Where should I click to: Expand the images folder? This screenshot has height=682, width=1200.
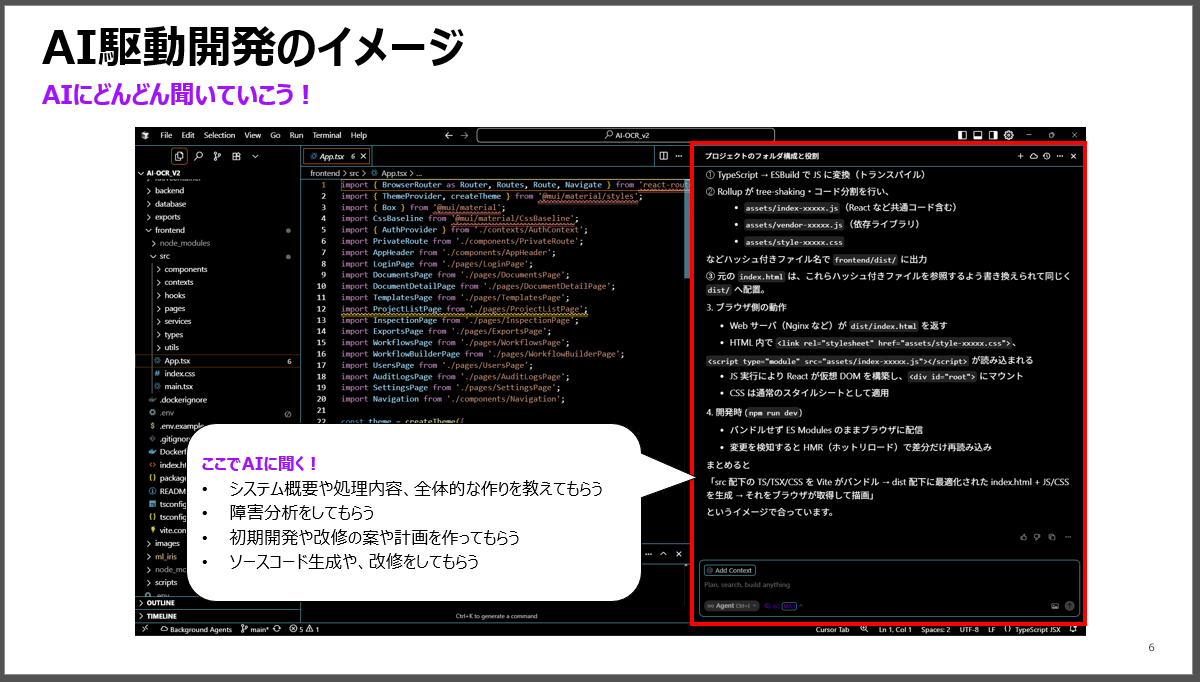[x=164, y=543]
